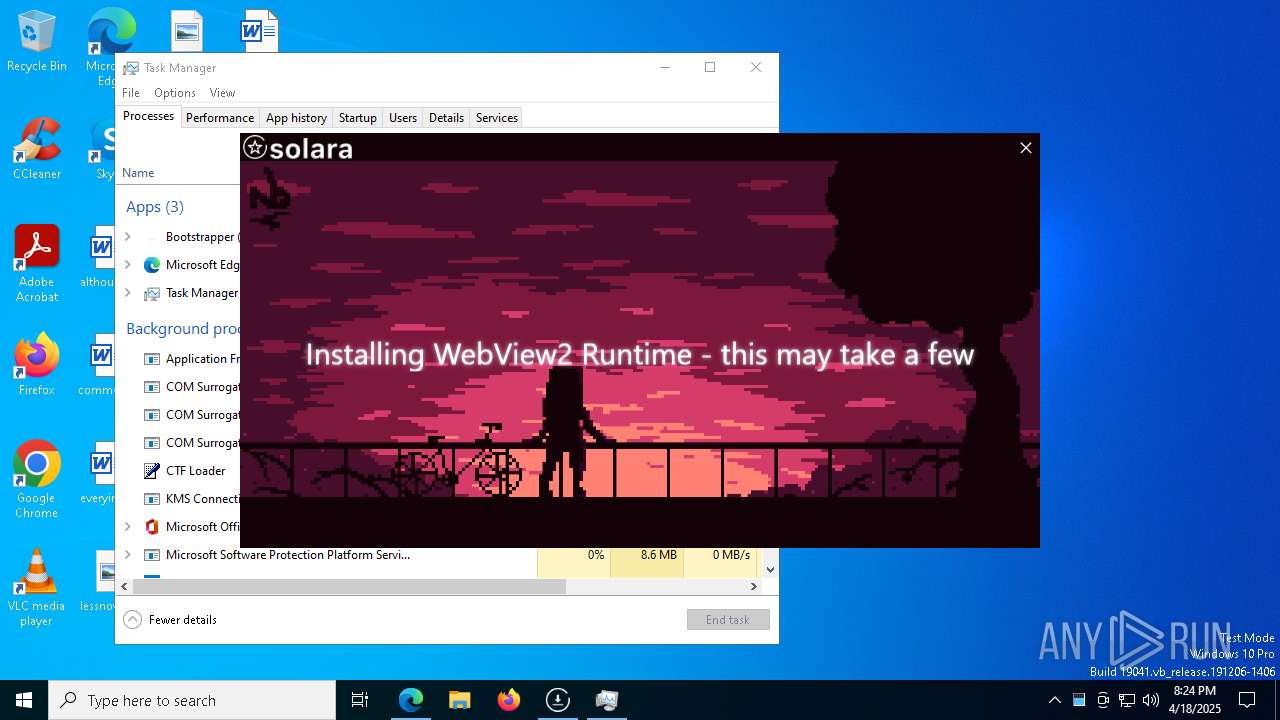Switch to the Services tab
Screen dimensions: 1280x720
tap(497, 118)
